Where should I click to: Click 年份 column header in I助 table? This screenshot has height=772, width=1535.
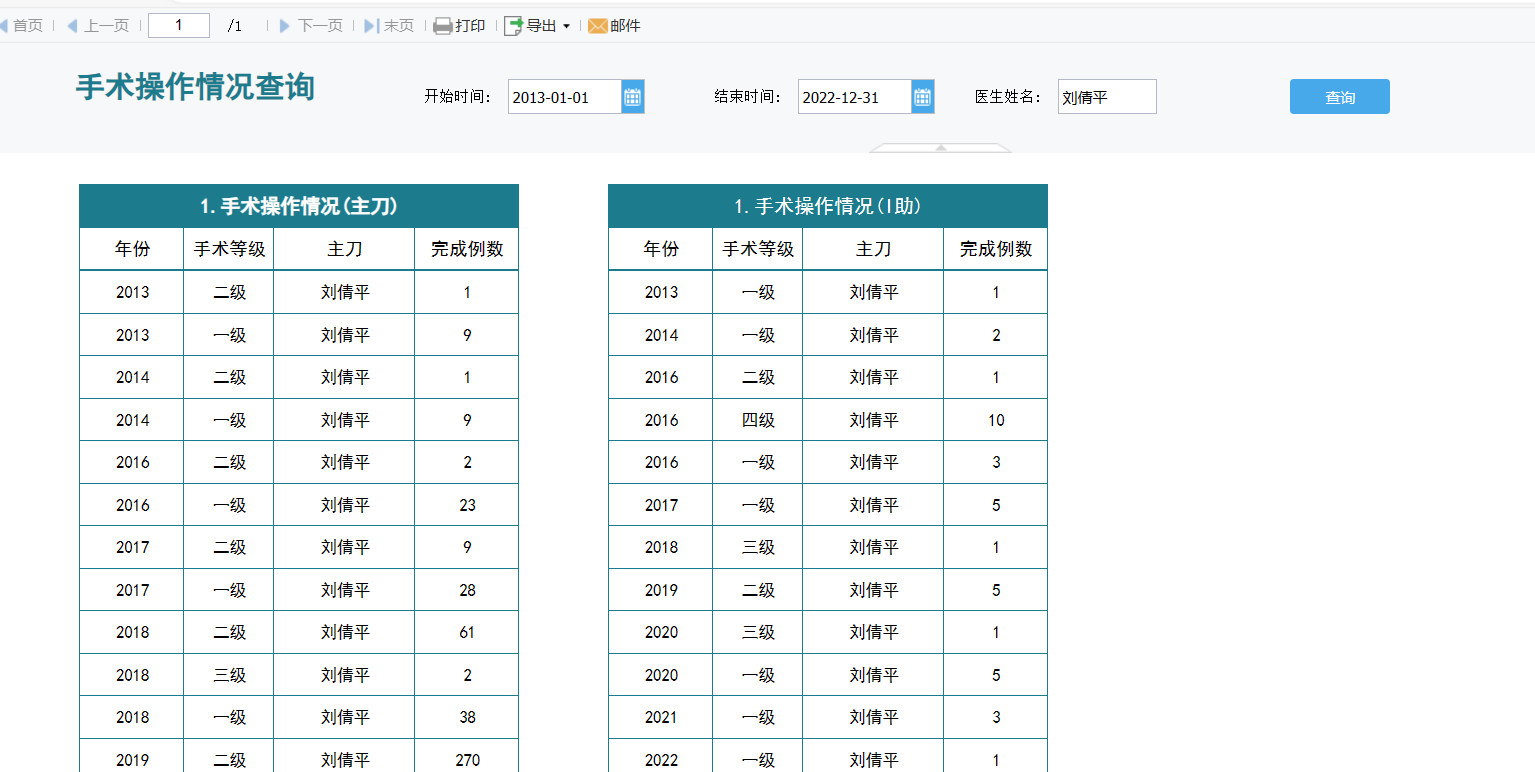point(661,249)
